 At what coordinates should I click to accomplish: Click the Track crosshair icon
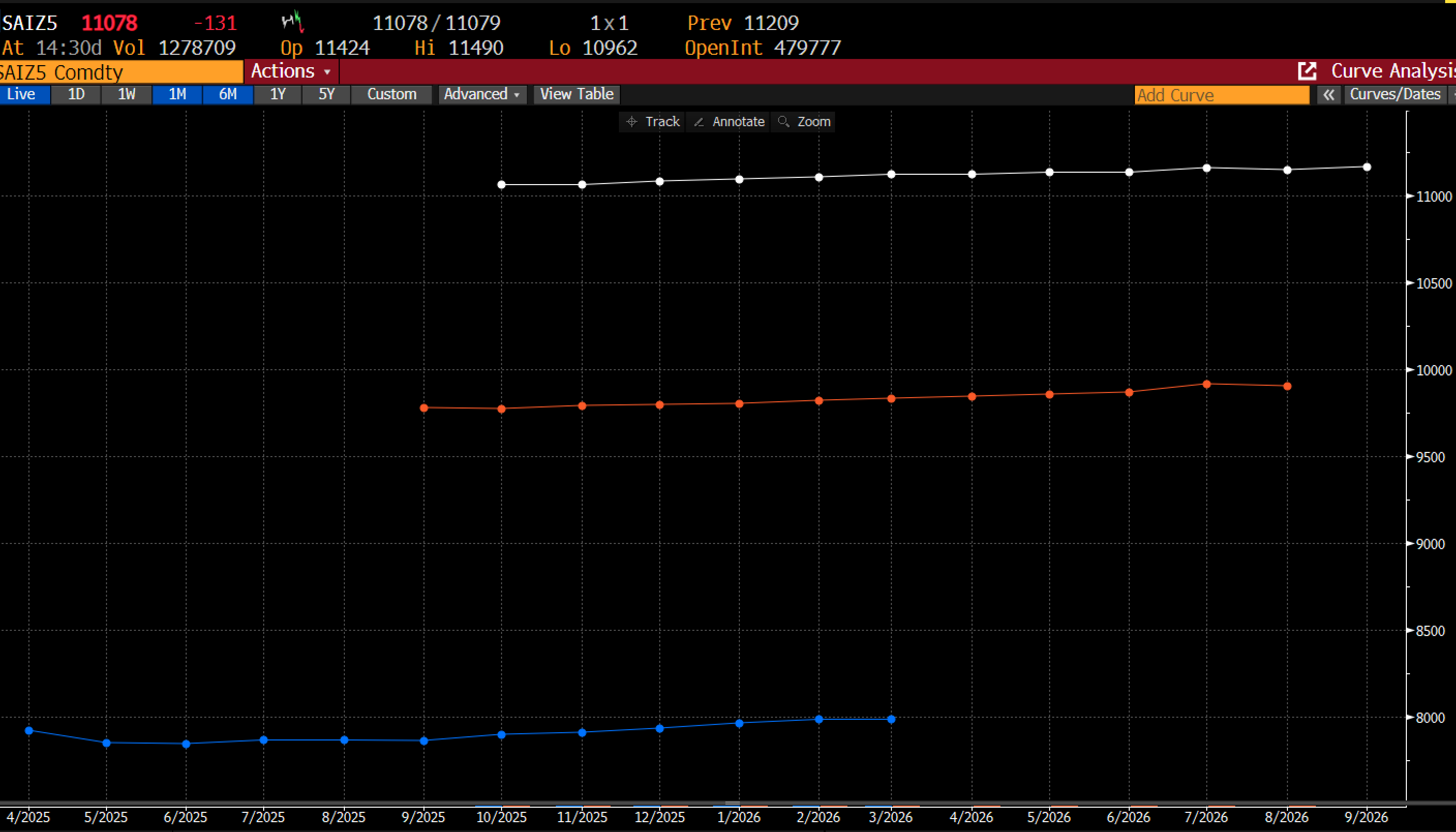click(x=631, y=122)
